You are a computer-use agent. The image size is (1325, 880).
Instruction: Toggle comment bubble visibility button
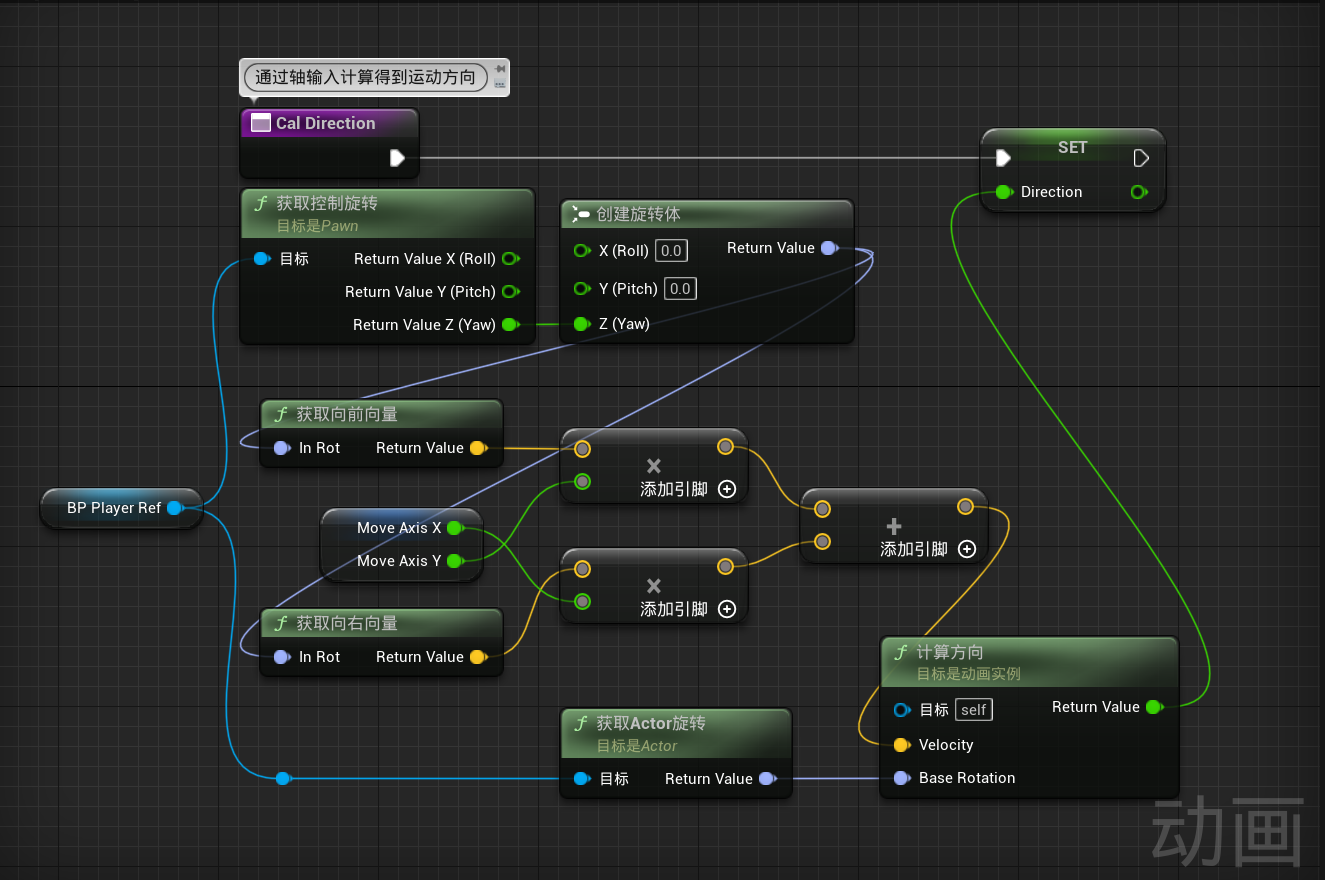[x=500, y=85]
